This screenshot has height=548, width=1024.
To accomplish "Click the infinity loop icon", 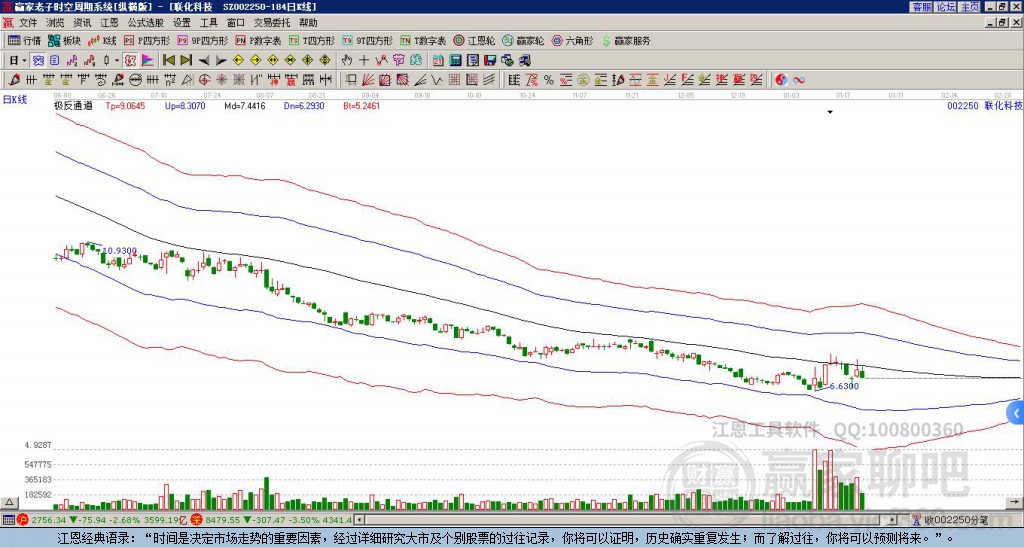I will click(799, 80).
